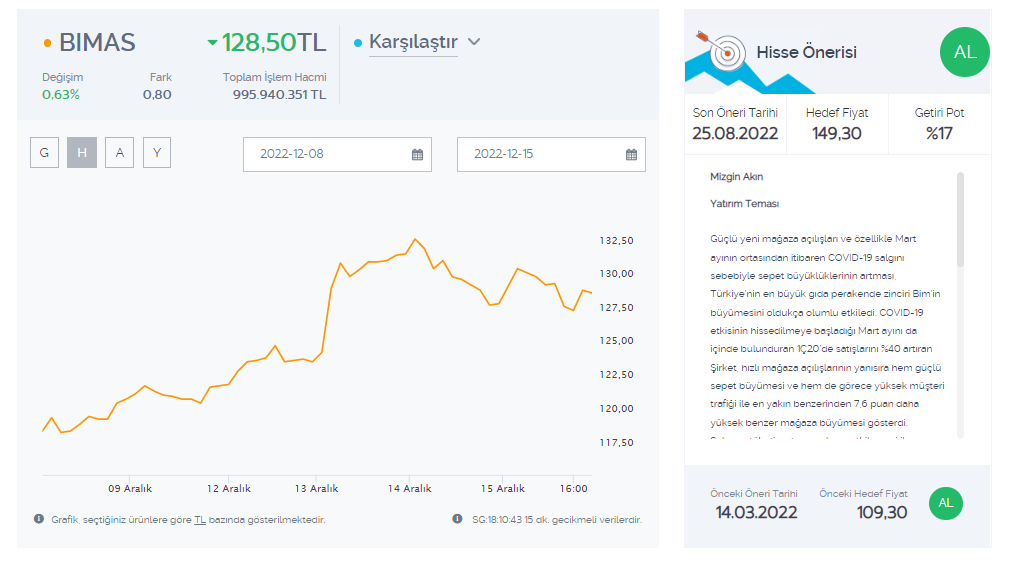
Task: Click the info icon beside Grafik note
Action: click(39, 519)
